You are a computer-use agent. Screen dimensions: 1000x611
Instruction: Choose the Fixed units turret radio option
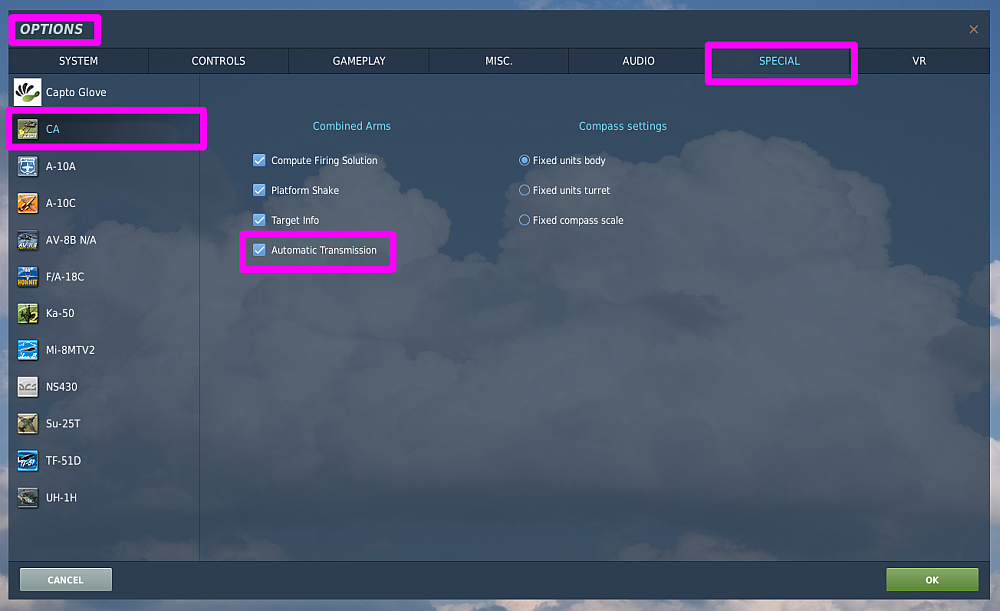(x=524, y=190)
